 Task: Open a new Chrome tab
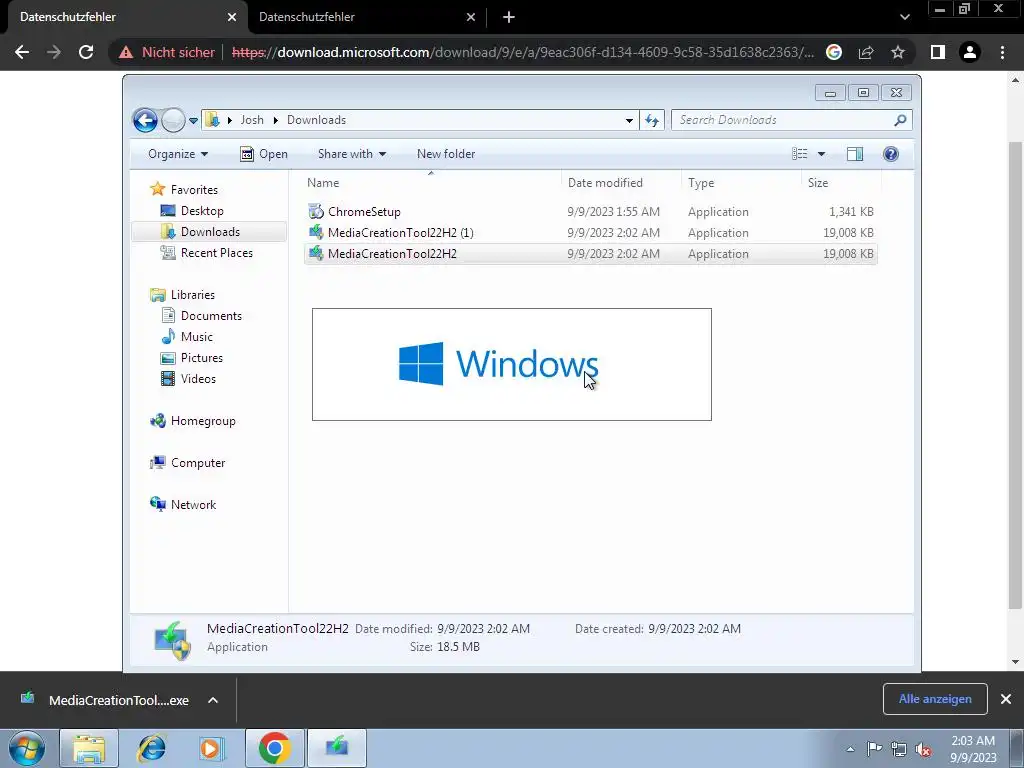(509, 17)
